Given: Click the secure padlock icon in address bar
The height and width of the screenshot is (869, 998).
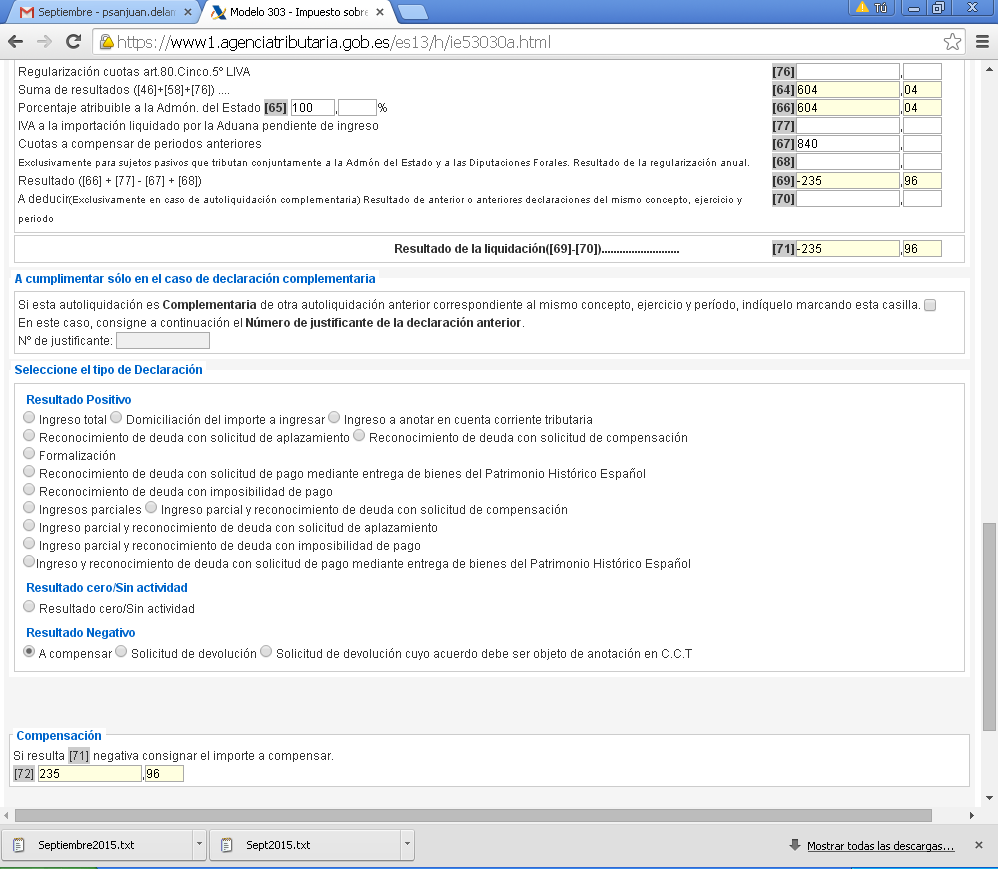Looking at the screenshot, I should click(106, 43).
